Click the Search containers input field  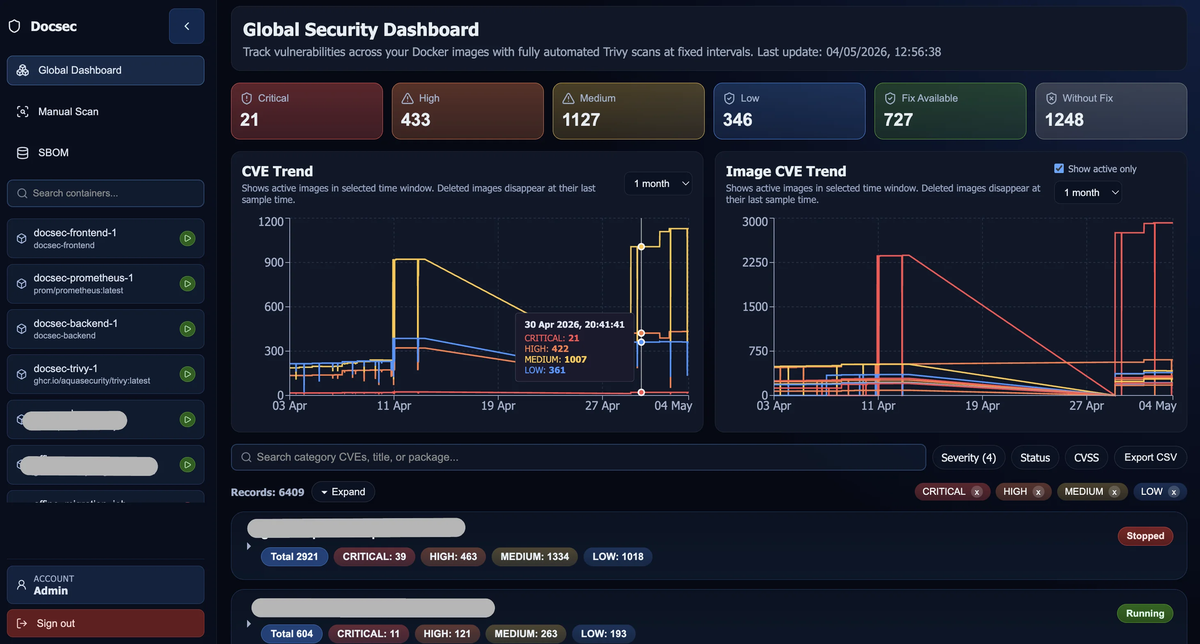coord(105,193)
